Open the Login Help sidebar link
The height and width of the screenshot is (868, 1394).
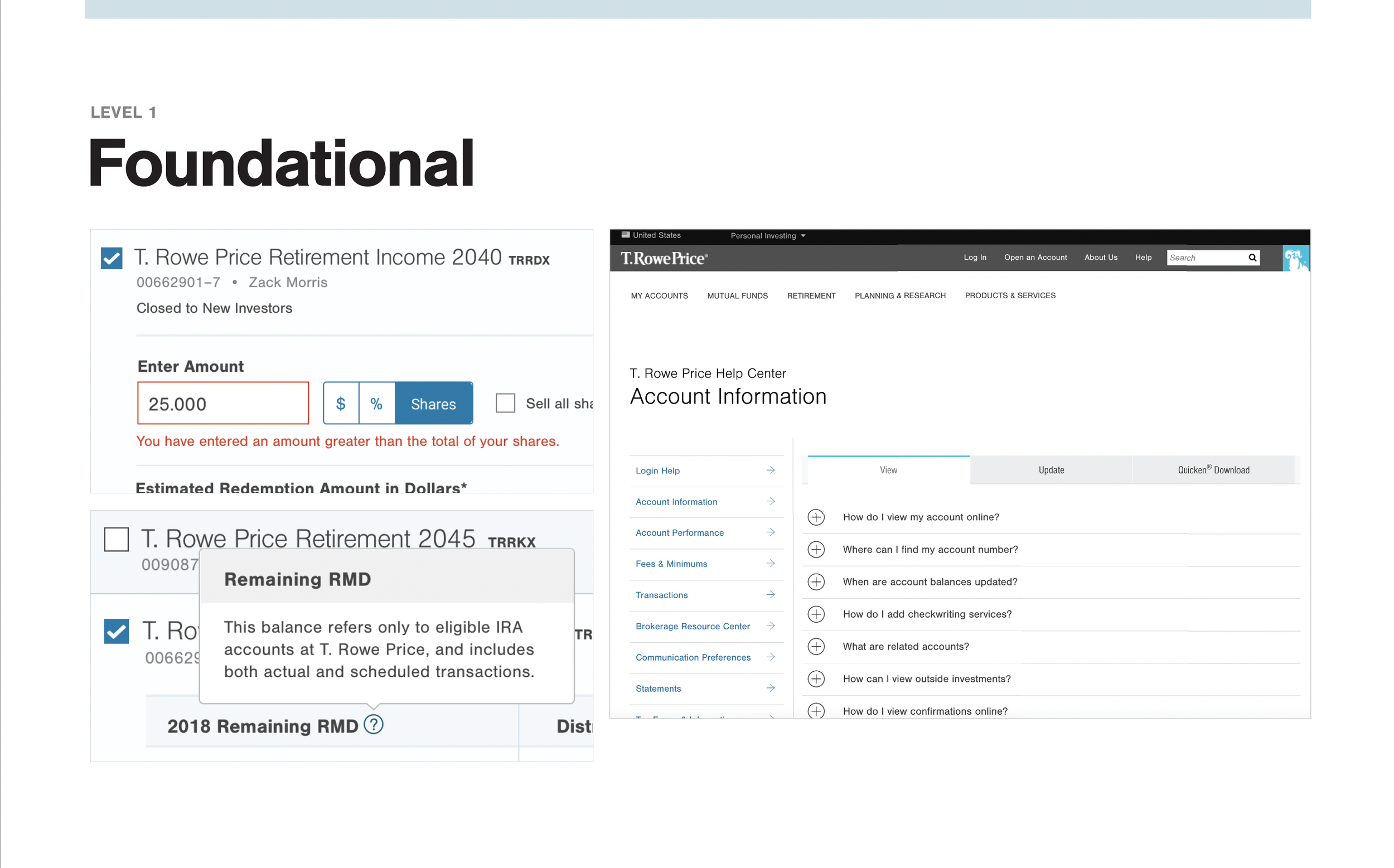657,471
